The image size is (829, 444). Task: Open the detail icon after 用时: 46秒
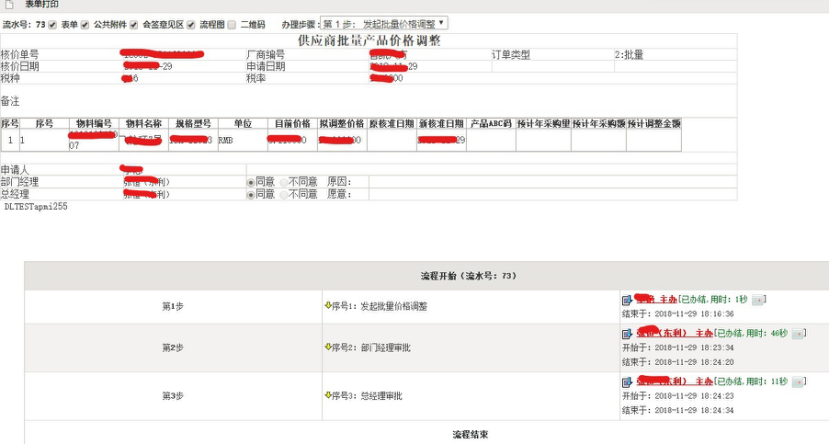pos(797,333)
